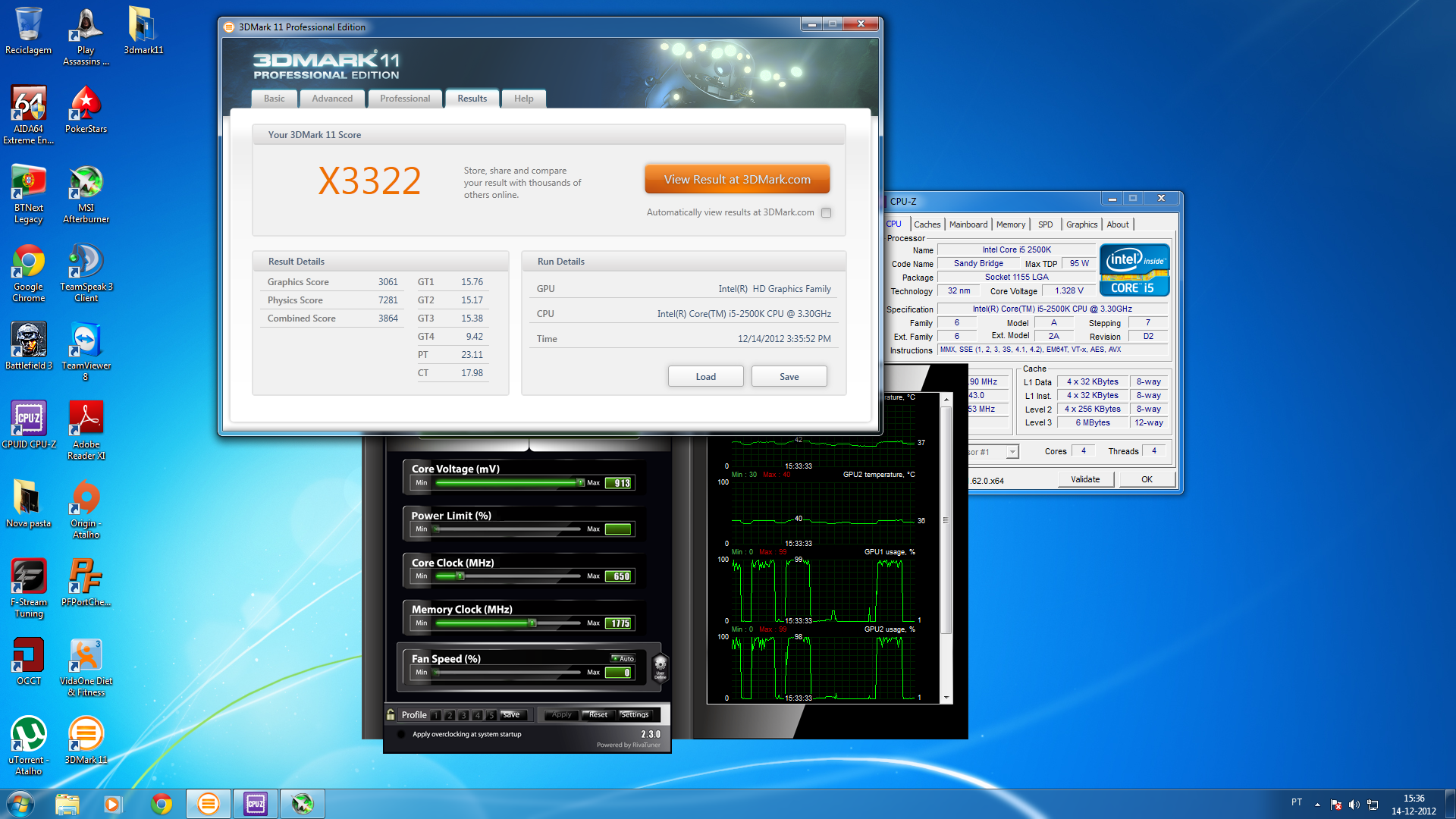Open 3DMark Help tab
Screen dimensions: 1456x819
tap(523, 99)
